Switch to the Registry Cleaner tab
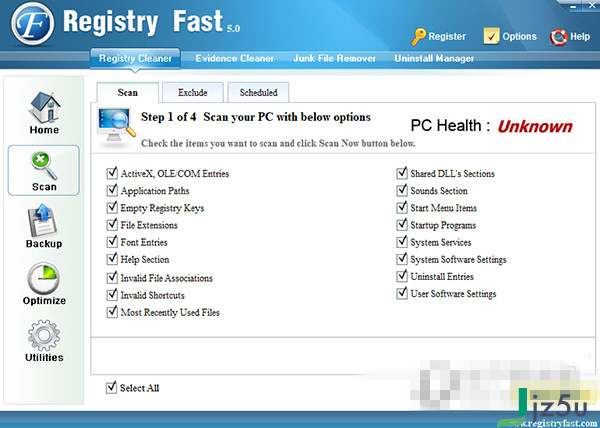Screen dimensions: 600x428 (x=135, y=59)
